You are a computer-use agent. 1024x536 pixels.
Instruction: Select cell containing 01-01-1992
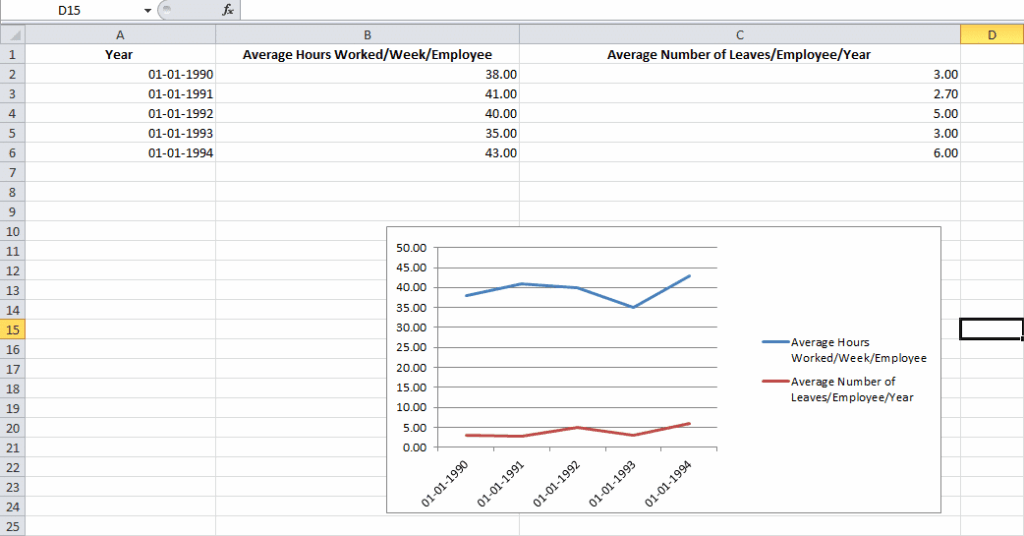click(120, 113)
